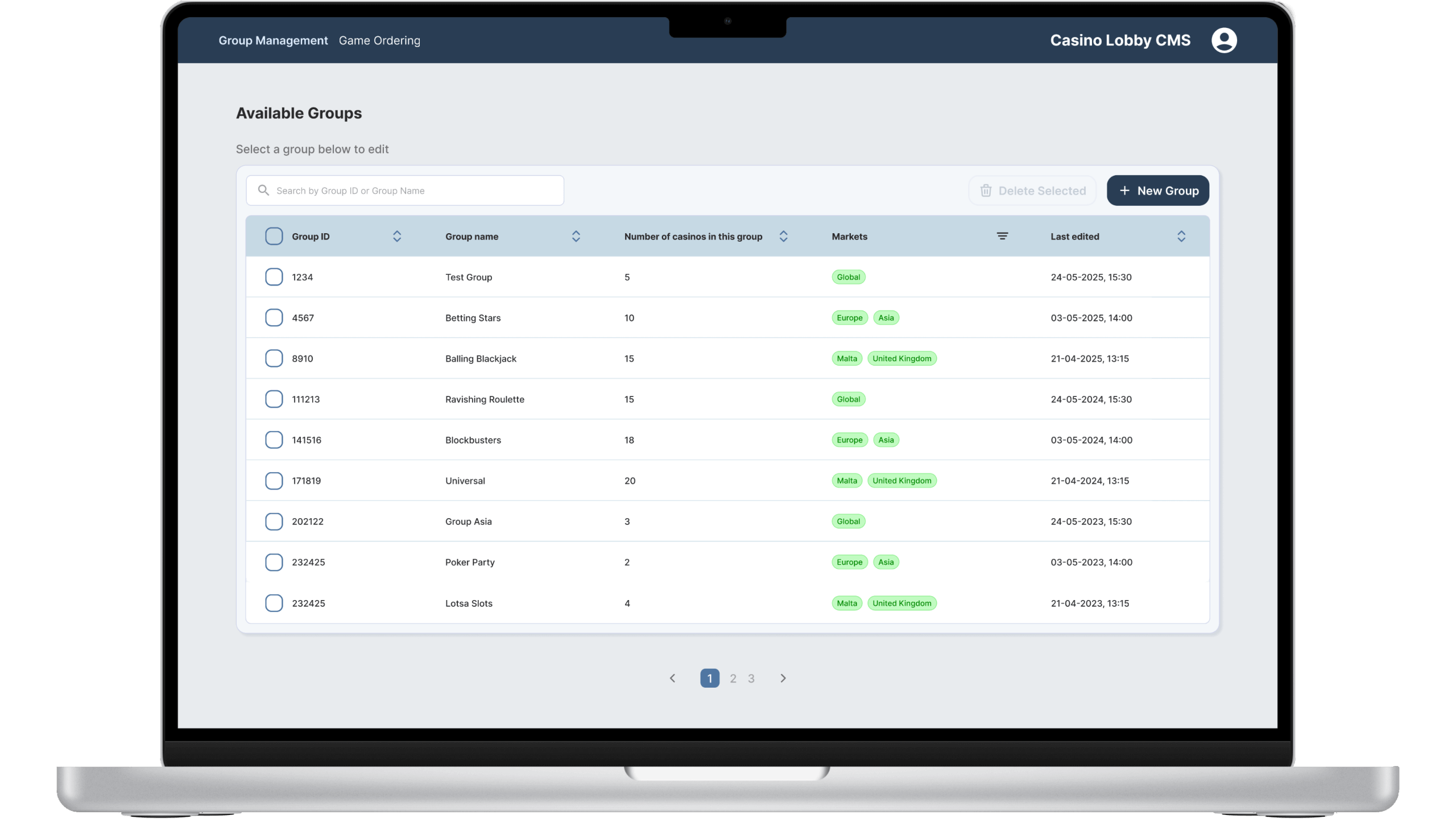Click the search magnifier icon
The height and width of the screenshot is (819, 1456).
[263, 190]
